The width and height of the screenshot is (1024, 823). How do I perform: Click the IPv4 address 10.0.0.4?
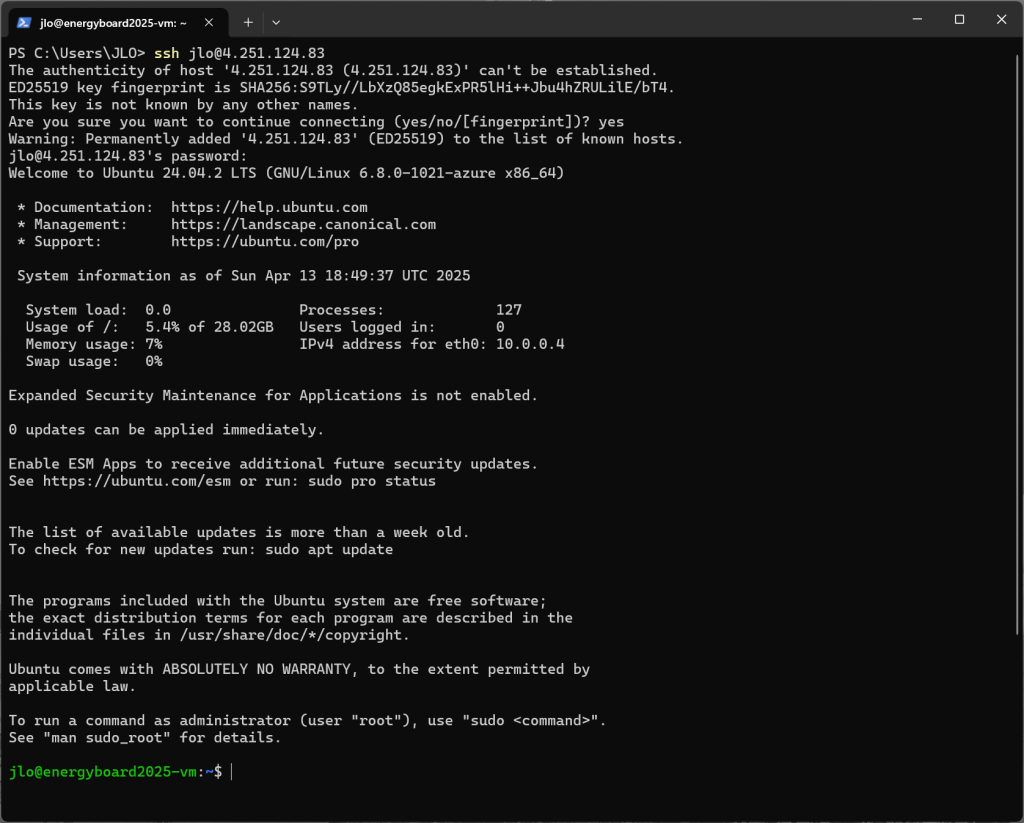(530, 344)
